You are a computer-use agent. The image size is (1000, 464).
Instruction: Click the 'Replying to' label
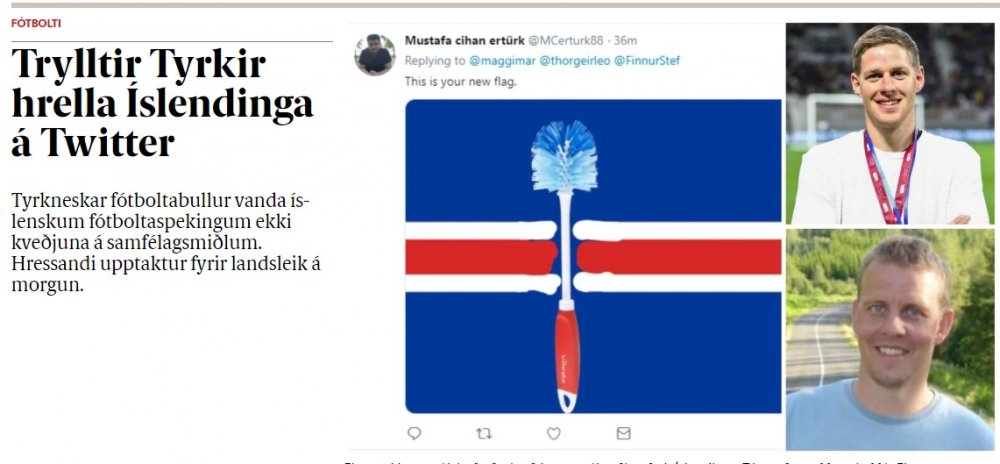435,61
